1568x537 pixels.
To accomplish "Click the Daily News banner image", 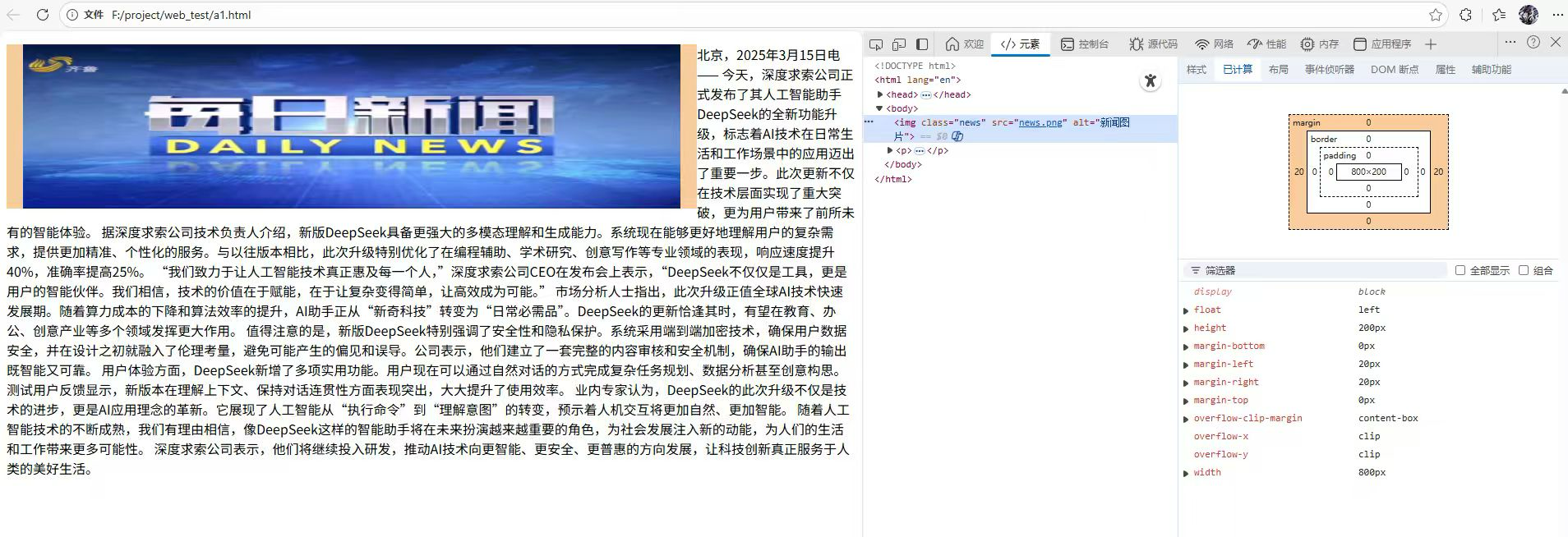I will tap(352, 126).
